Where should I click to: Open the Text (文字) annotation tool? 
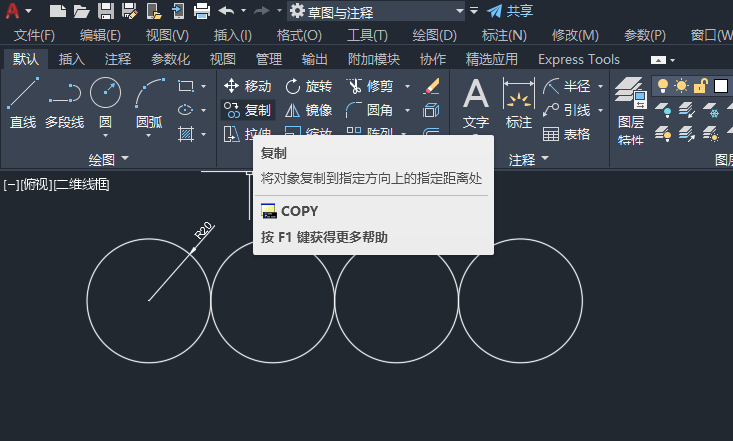pyautogui.click(x=476, y=104)
